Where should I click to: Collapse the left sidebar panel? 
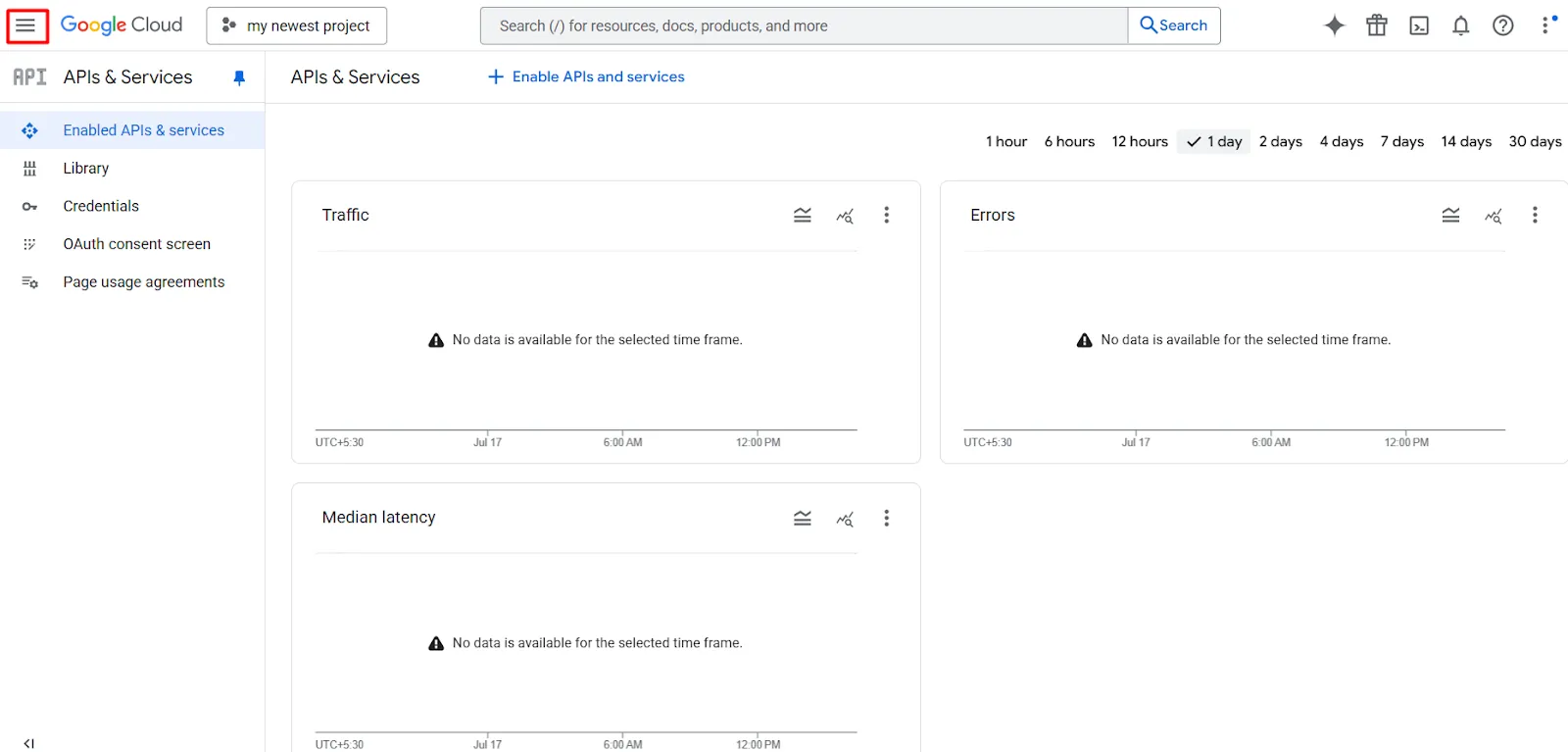[x=29, y=743]
